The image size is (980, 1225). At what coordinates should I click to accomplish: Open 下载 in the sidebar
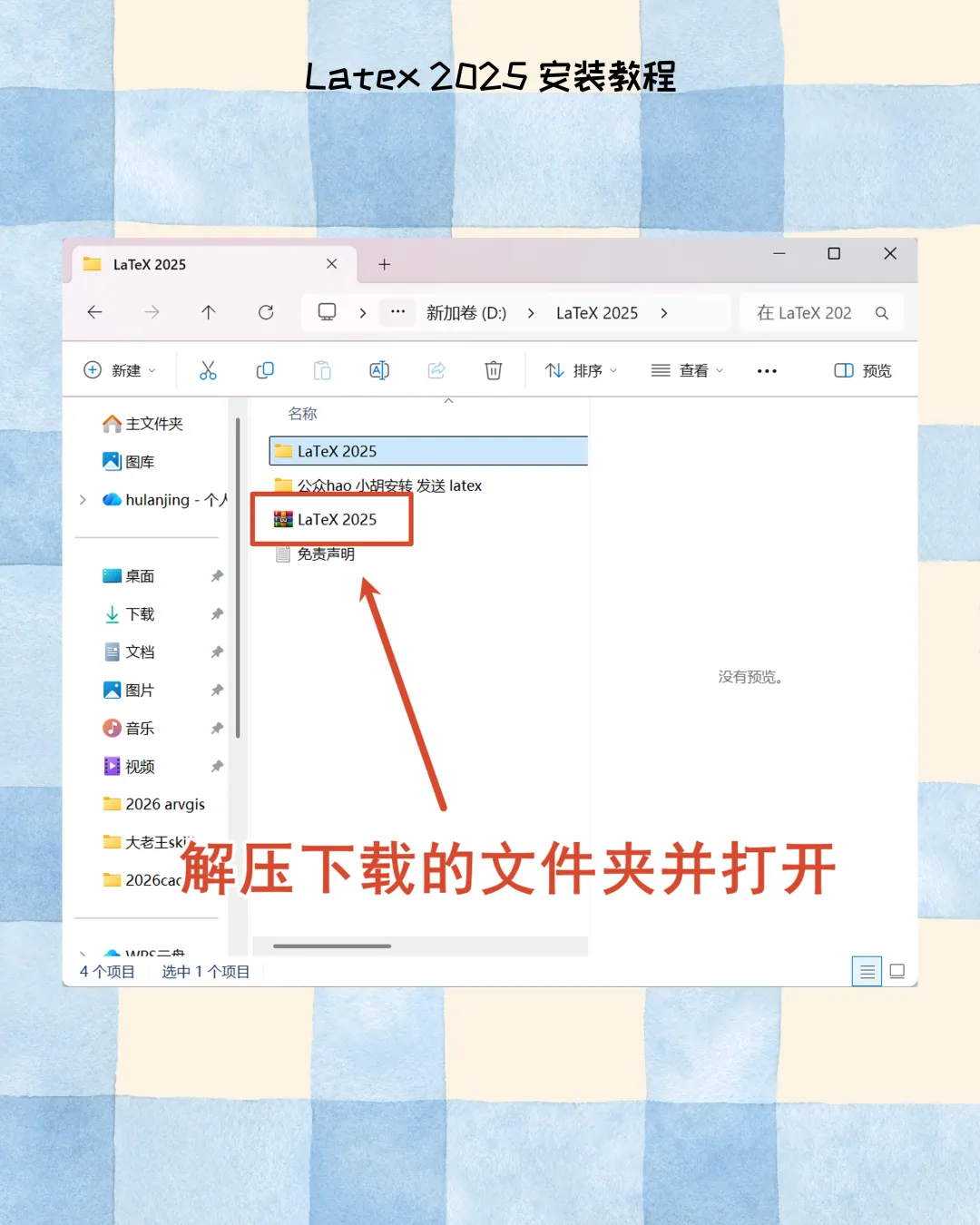pyautogui.click(x=129, y=614)
